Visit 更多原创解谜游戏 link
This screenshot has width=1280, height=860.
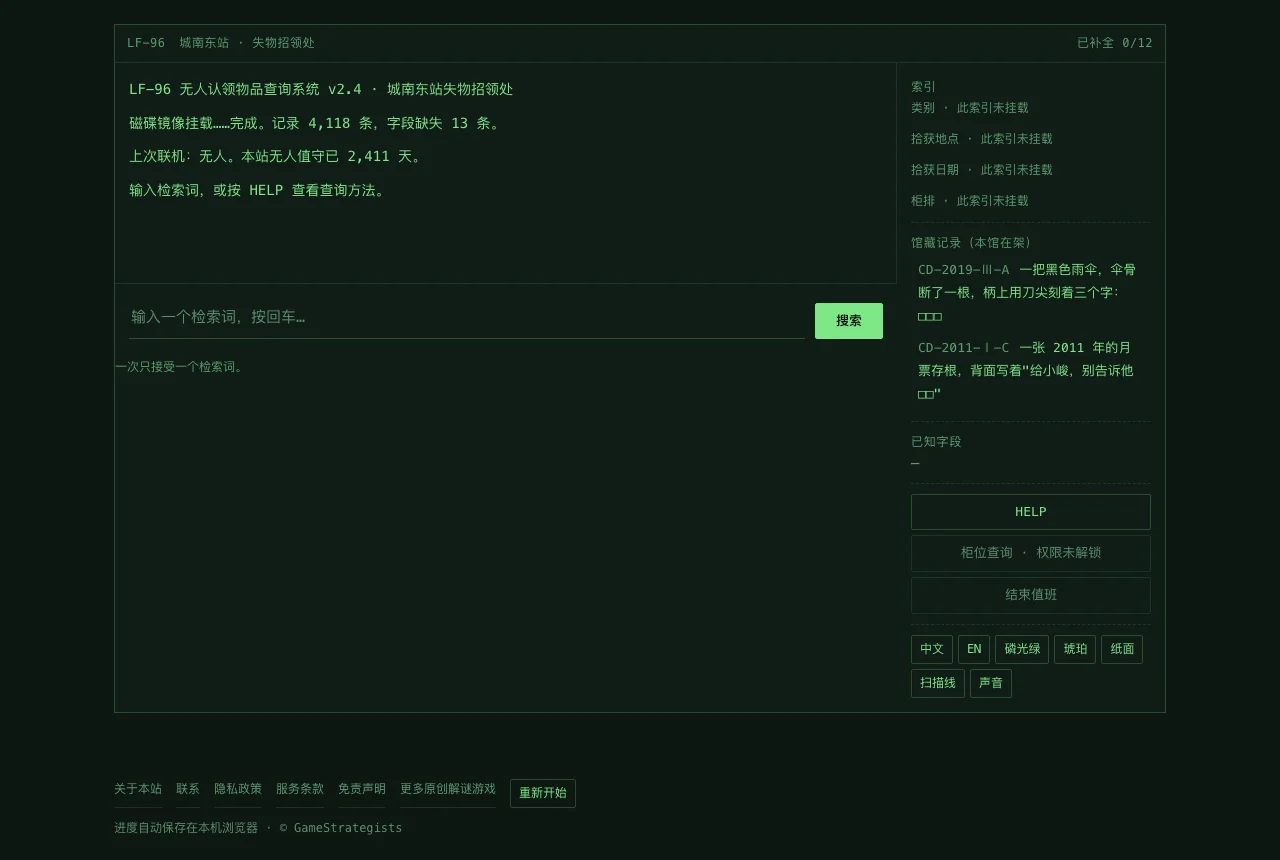click(448, 789)
